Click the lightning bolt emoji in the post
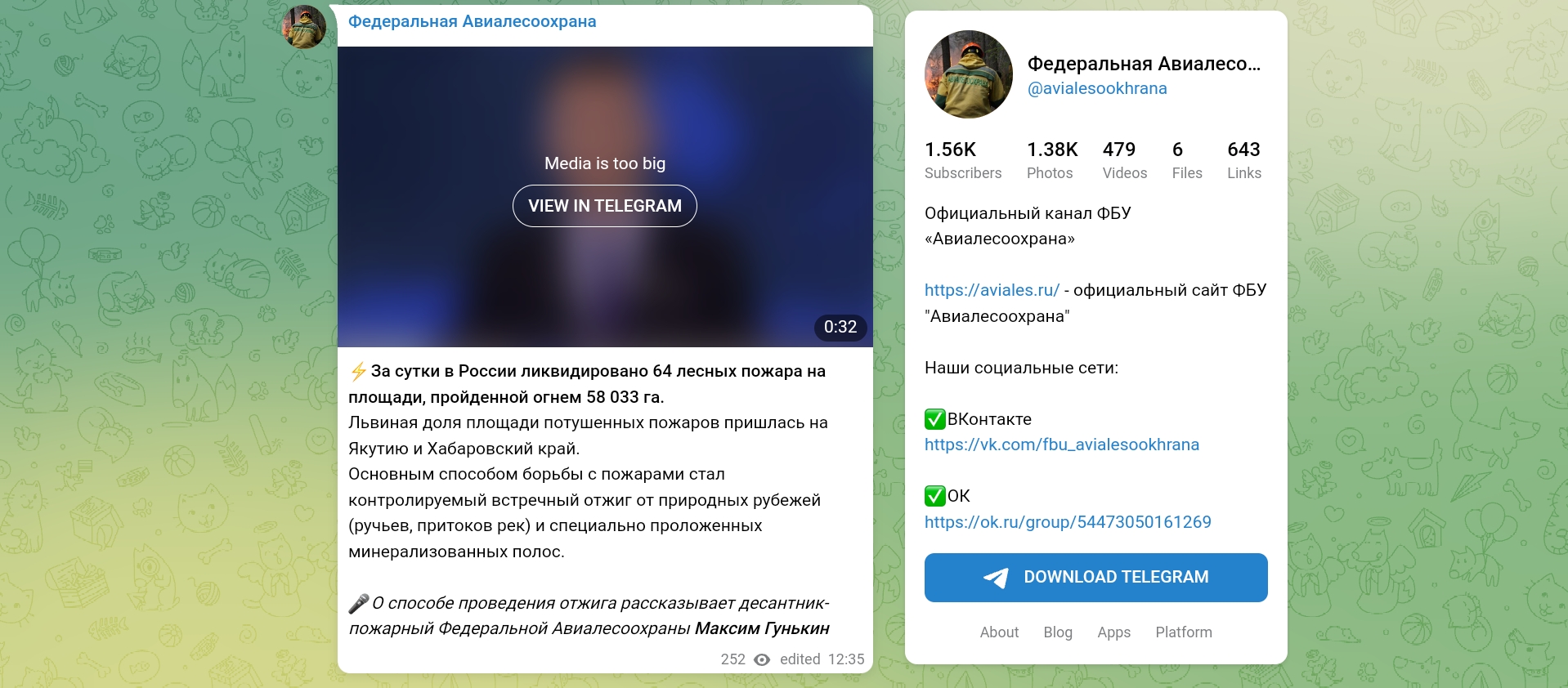 coord(358,372)
